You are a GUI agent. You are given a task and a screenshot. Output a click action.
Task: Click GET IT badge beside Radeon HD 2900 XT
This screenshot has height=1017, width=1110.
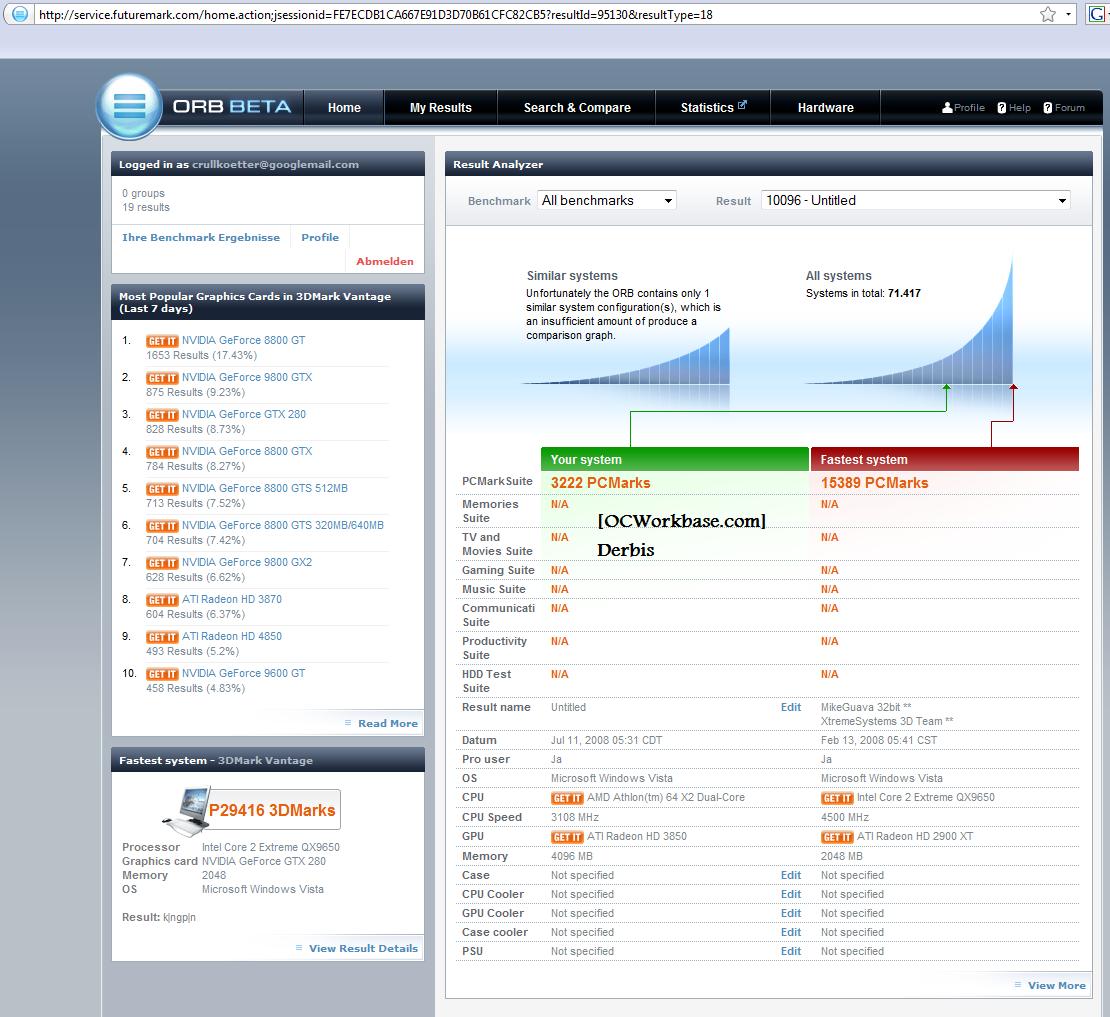coord(837,837)
